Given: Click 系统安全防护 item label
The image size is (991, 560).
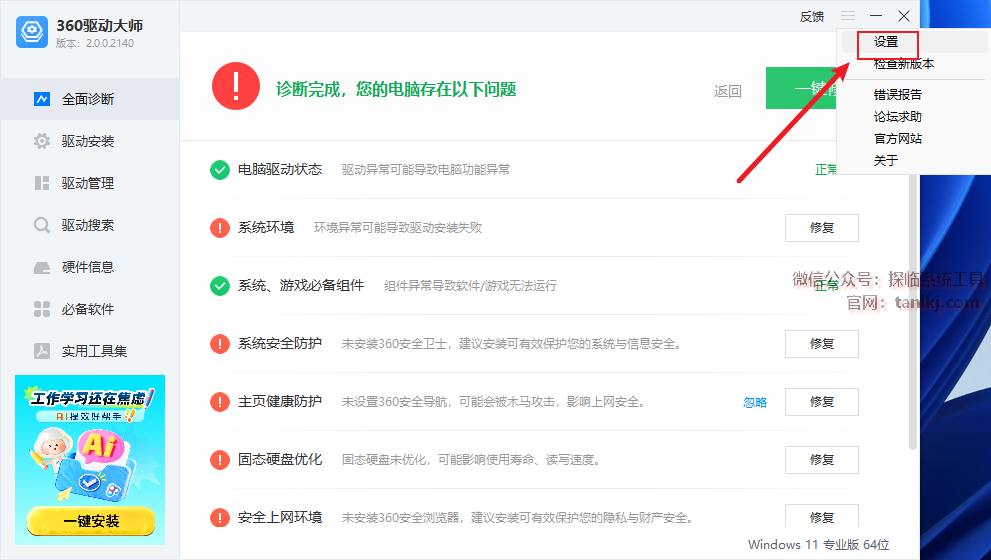Looking at the screenshot, I should point(280,344).
